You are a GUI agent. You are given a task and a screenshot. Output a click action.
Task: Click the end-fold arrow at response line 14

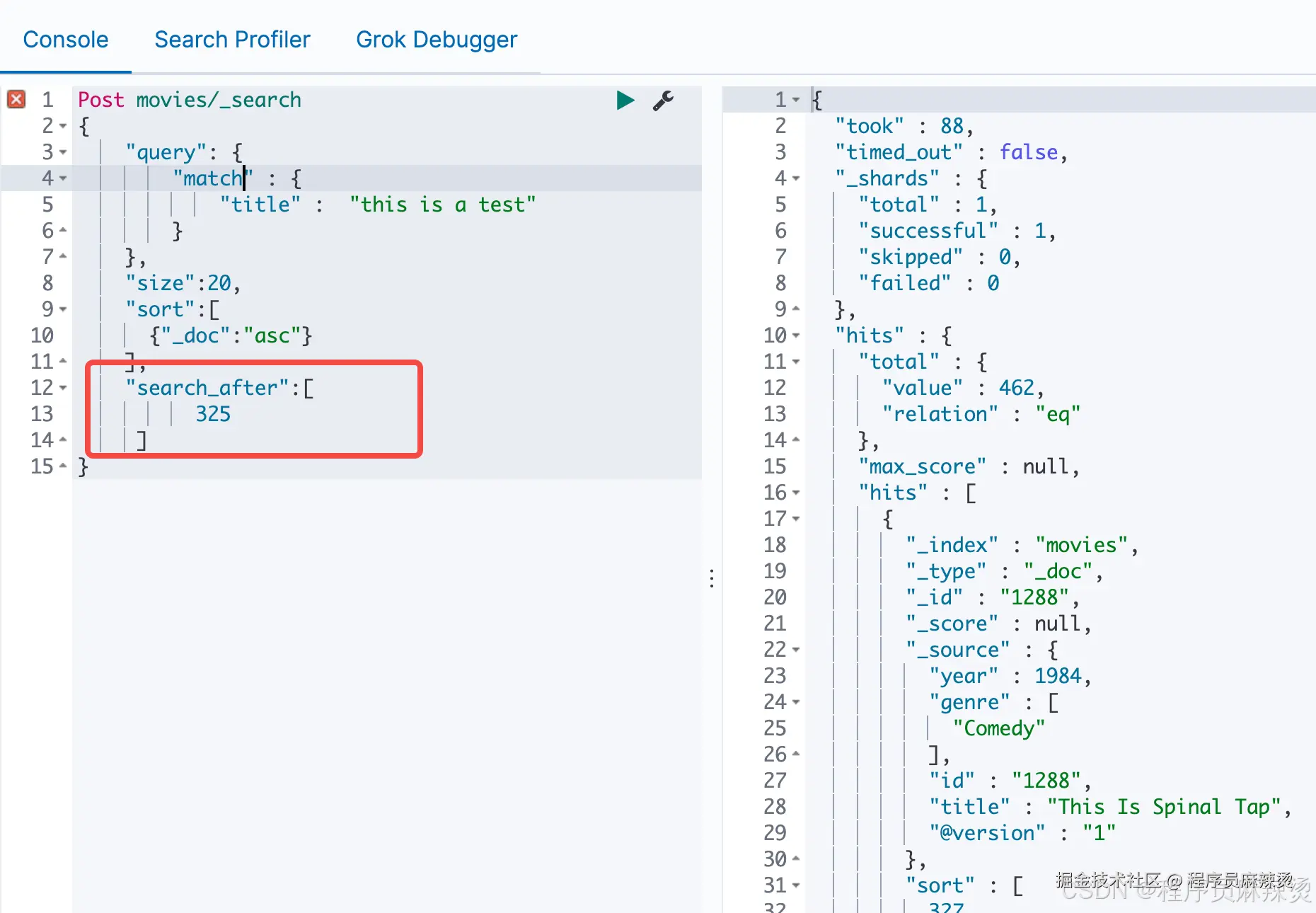point(796,440)
